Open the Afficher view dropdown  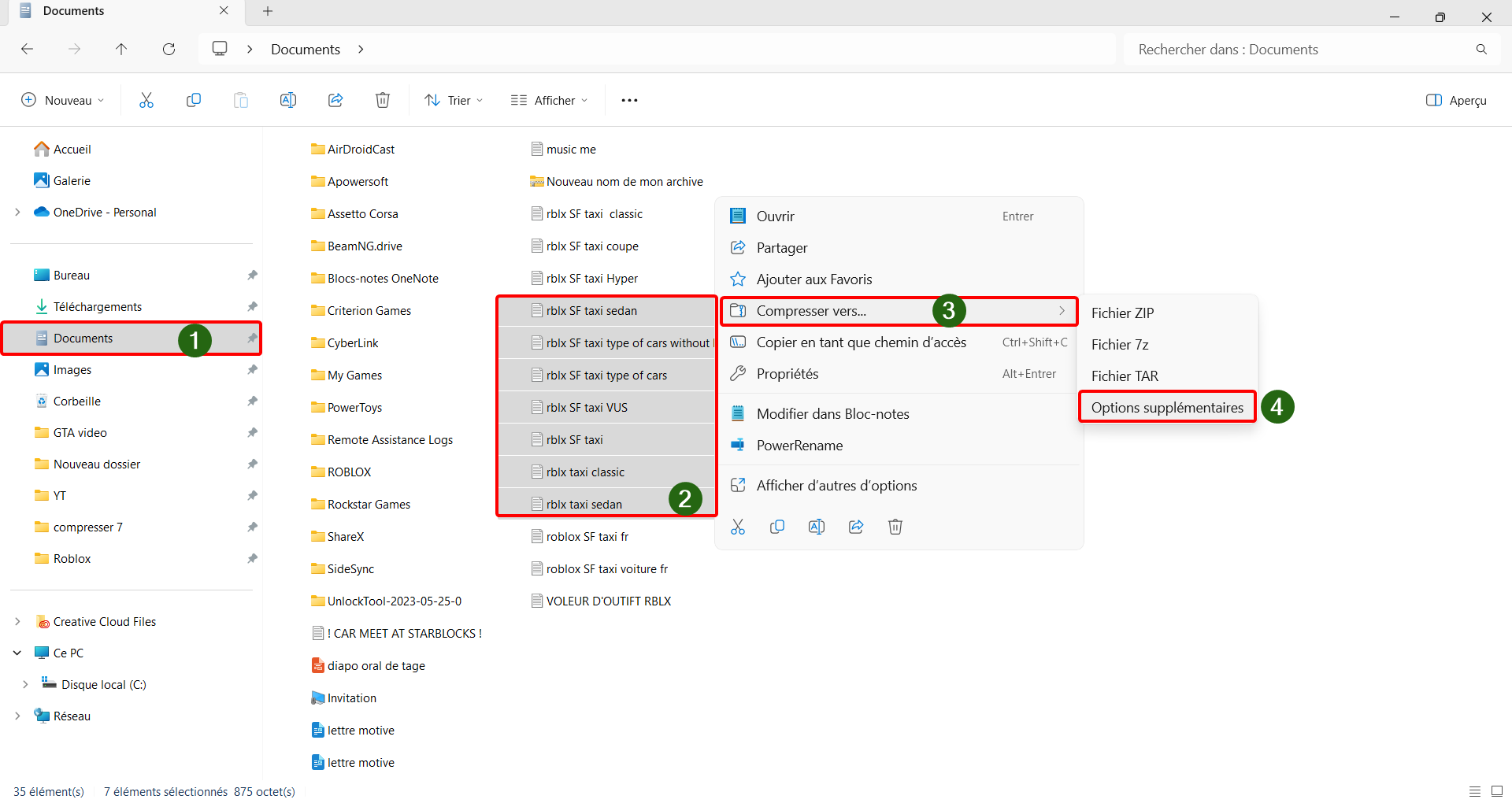(x=549, y=100)
